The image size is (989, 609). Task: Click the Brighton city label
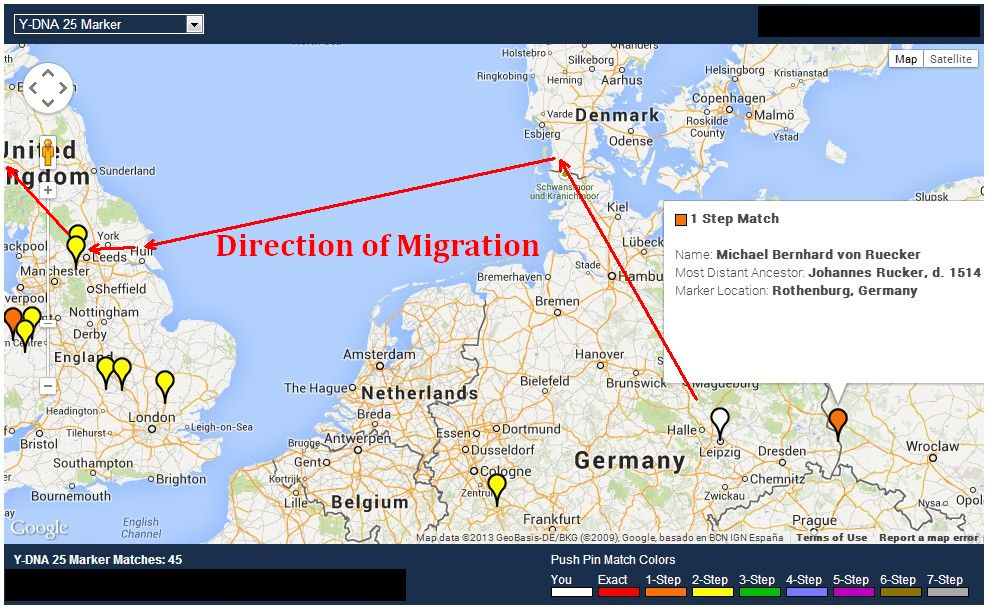(181, 479)
